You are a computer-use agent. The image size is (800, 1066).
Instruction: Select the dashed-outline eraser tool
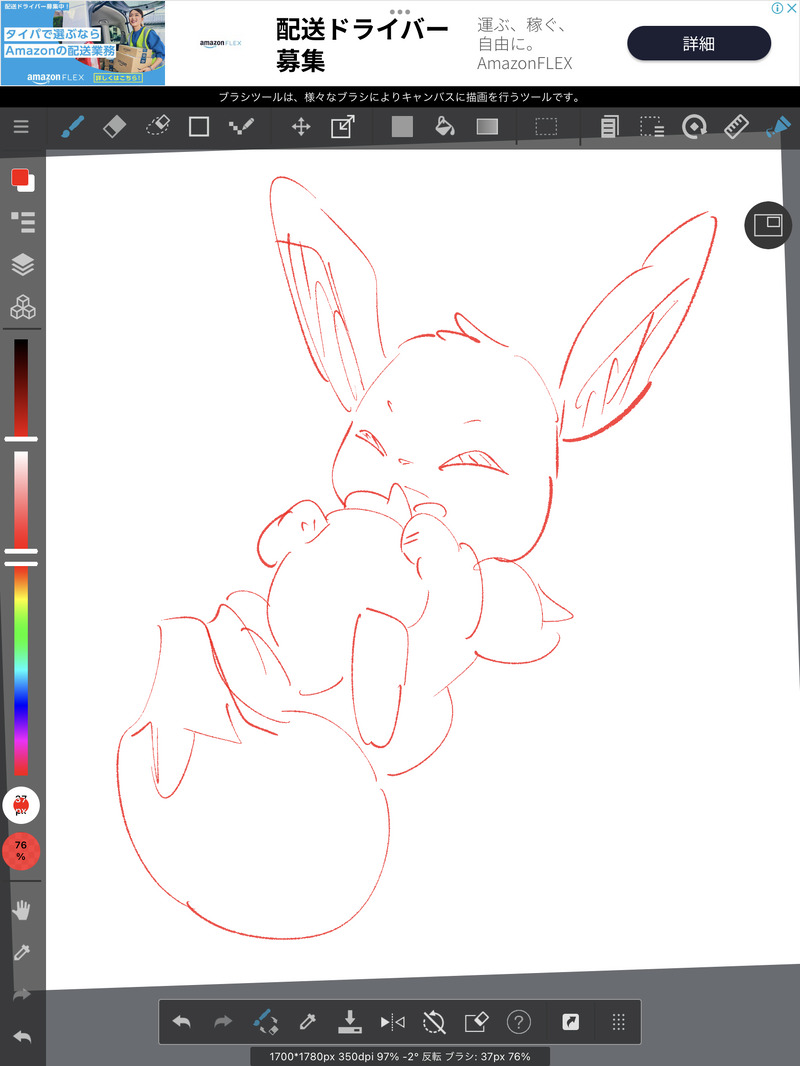click(x=158, y=126)
